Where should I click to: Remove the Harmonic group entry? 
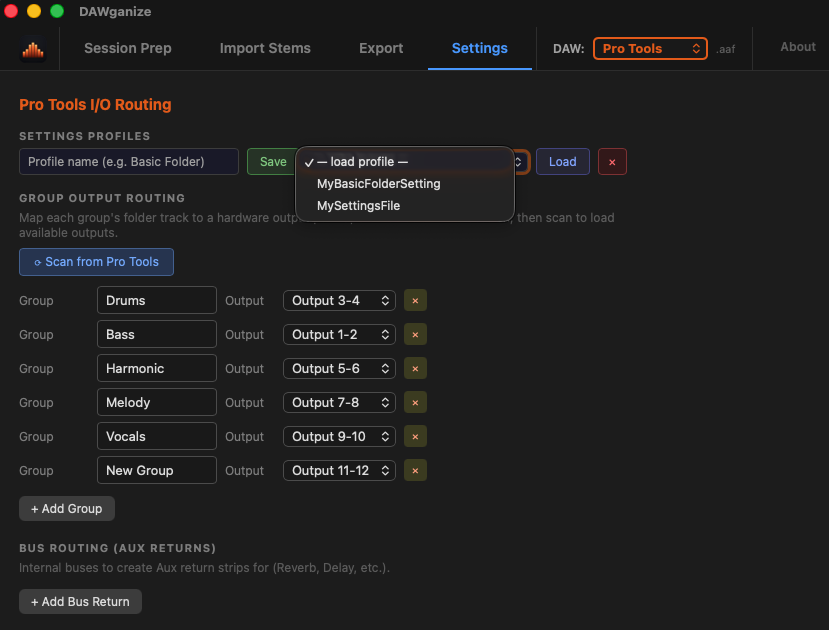pos(415,368)
